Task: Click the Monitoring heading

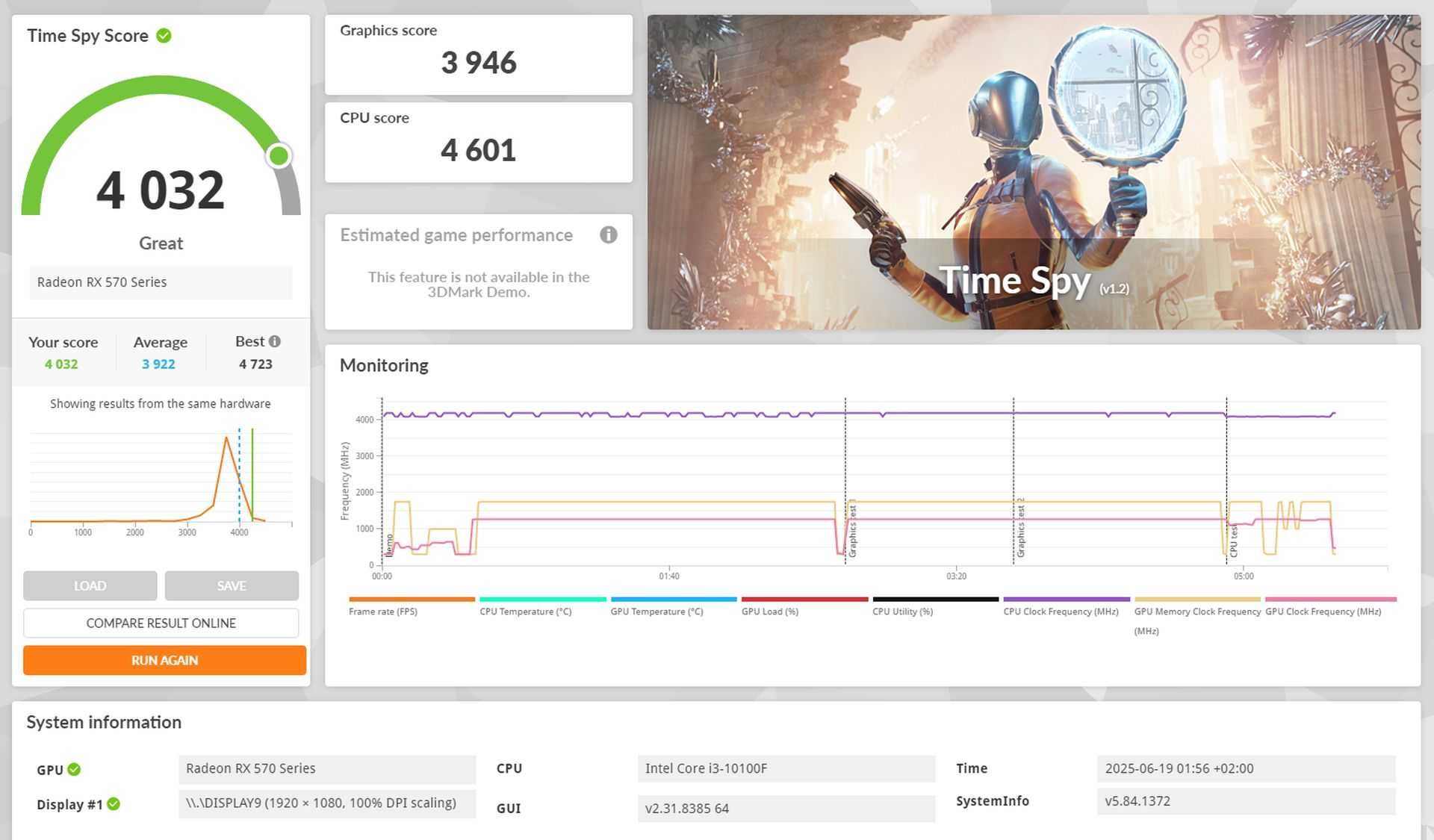Action: coord(384,366)
